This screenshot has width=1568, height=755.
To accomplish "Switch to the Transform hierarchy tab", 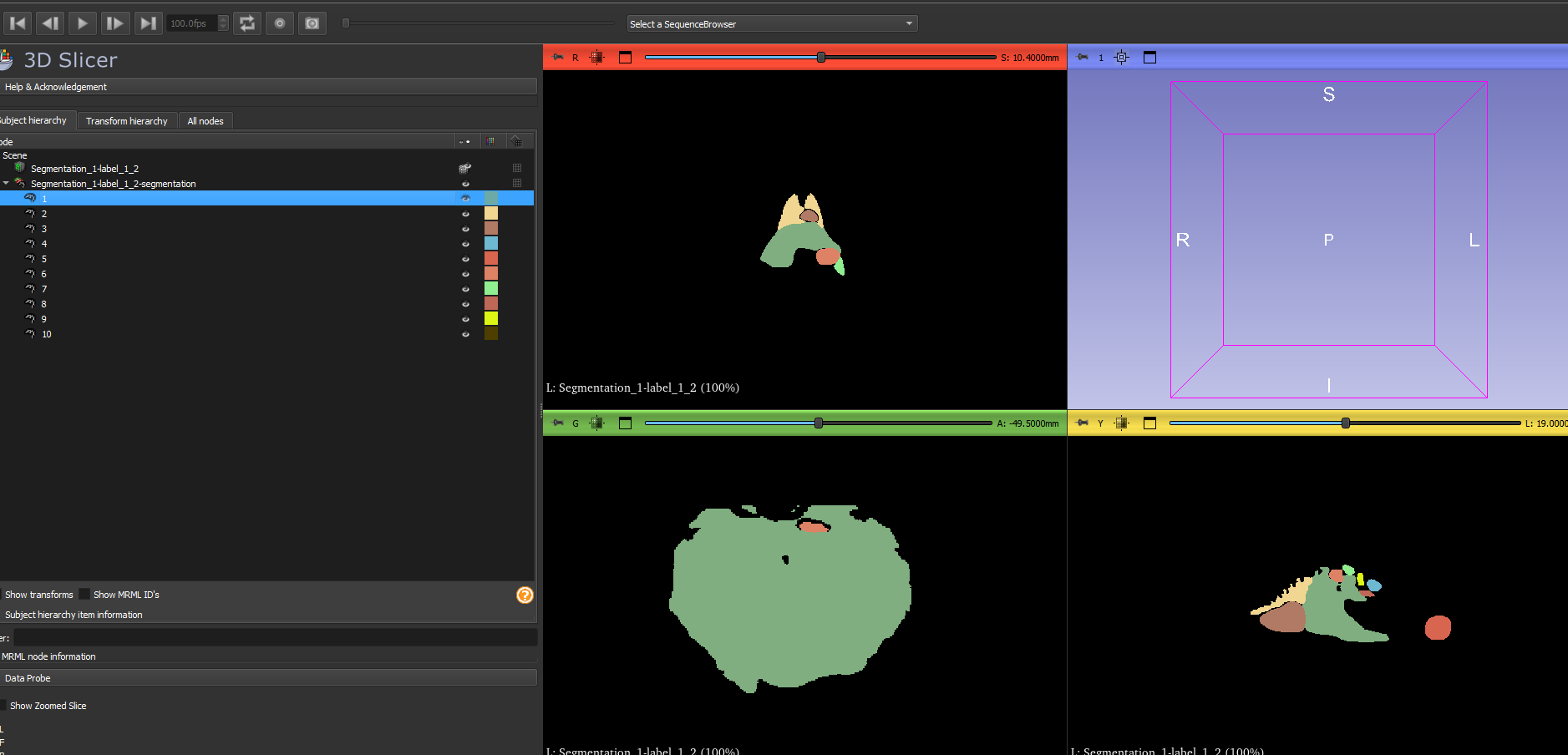I will point(126,121).
